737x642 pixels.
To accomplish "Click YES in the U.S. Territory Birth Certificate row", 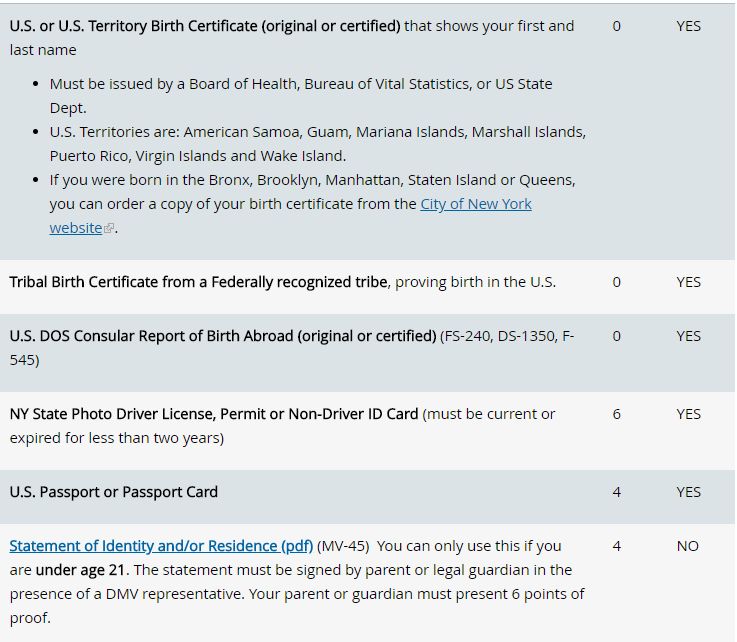I will point(688,26).
